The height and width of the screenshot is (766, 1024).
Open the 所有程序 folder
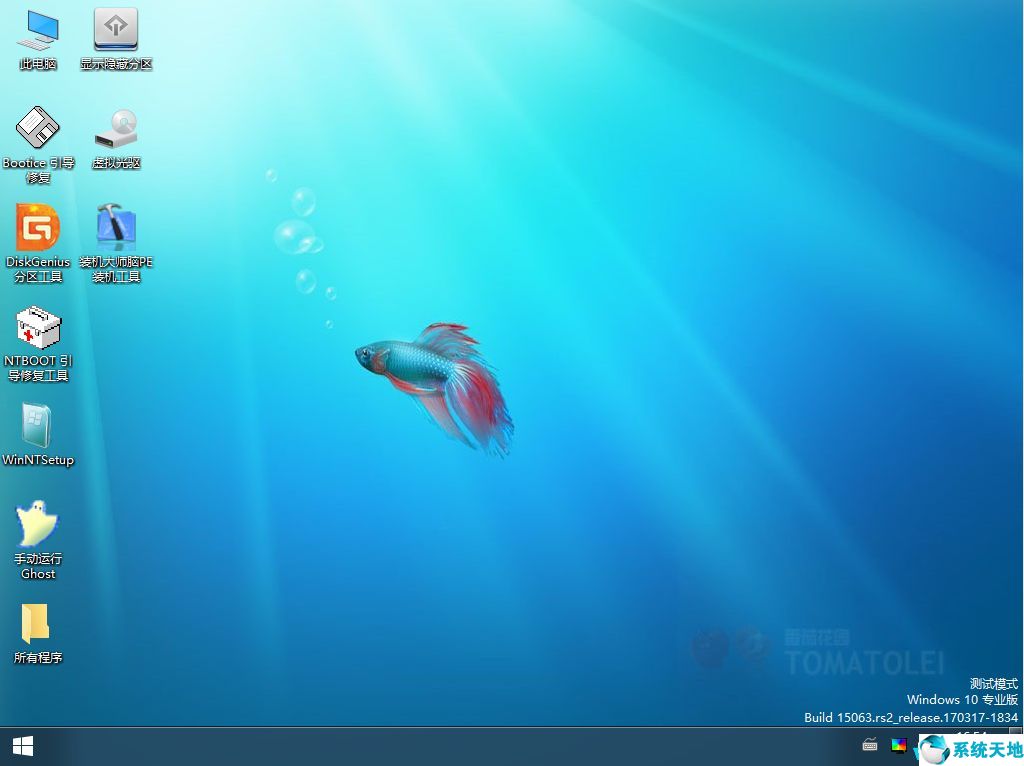[x=38, y=624]
